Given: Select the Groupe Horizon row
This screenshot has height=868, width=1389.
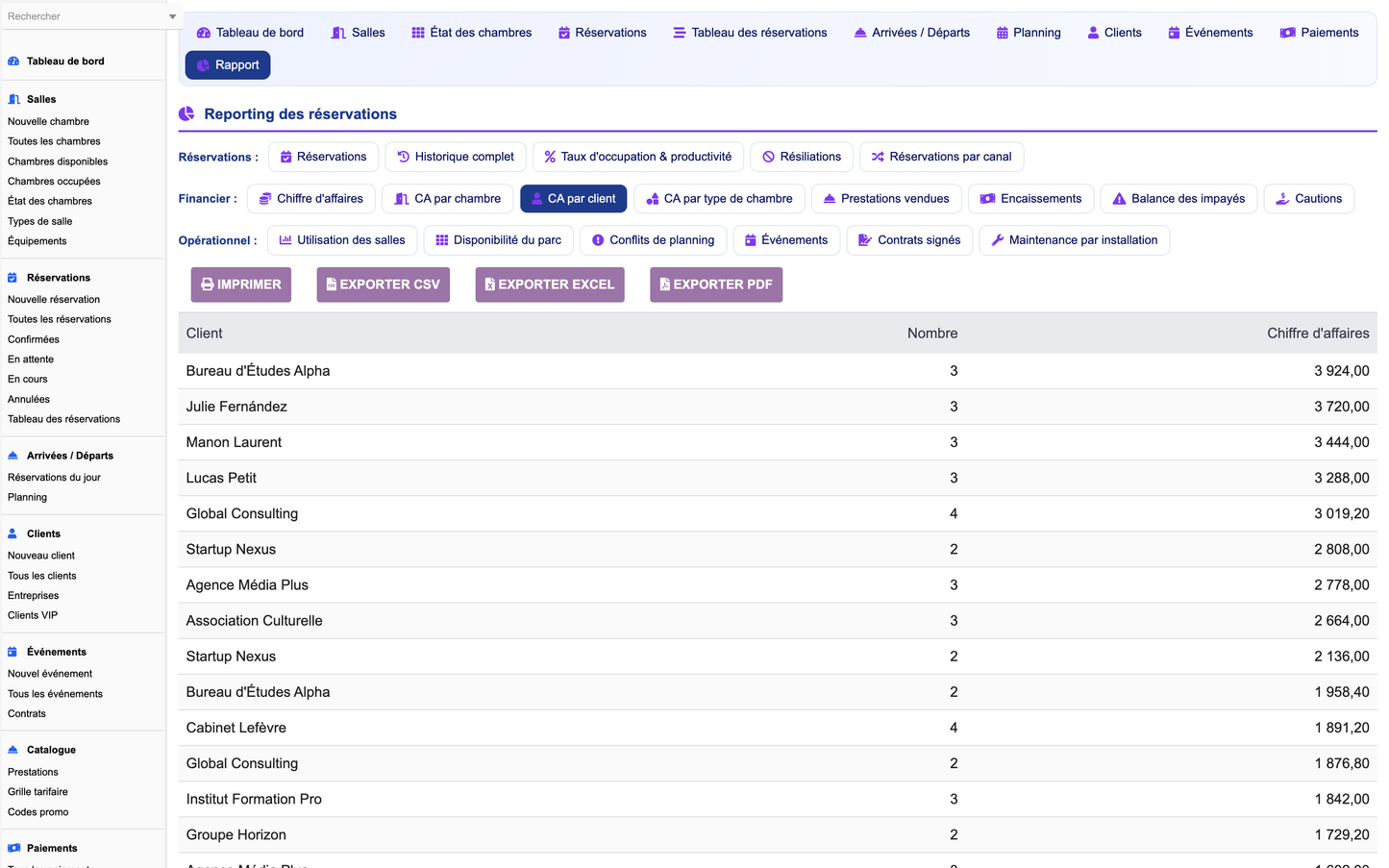Looking at the screenshot, I should coord(778,834).
